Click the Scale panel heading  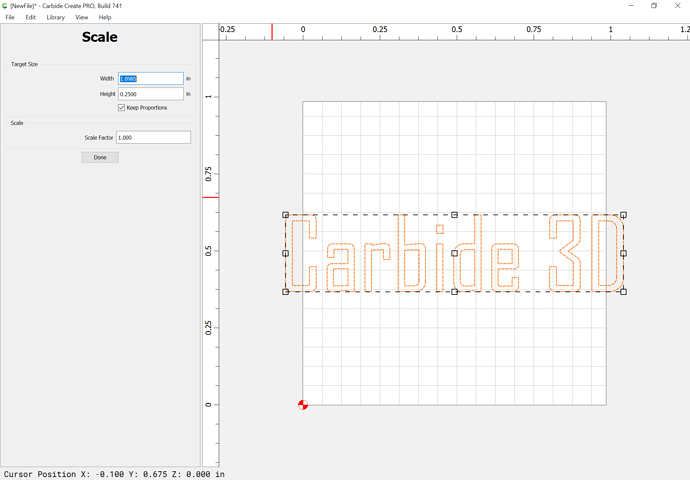(x=99, y=37)
